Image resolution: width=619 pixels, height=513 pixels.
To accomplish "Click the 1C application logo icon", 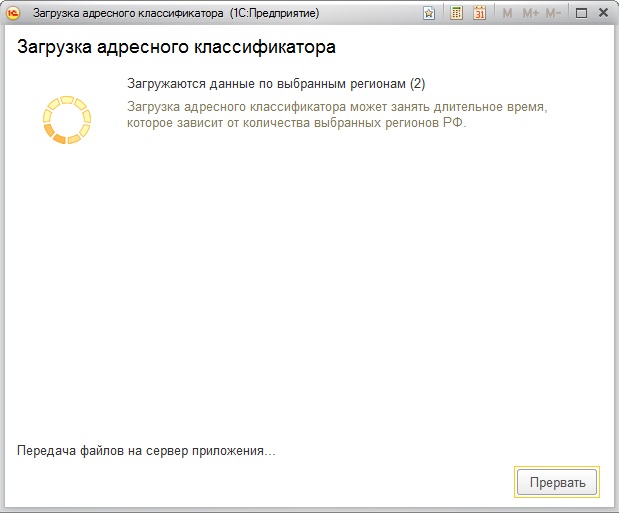I will [14, 13].
